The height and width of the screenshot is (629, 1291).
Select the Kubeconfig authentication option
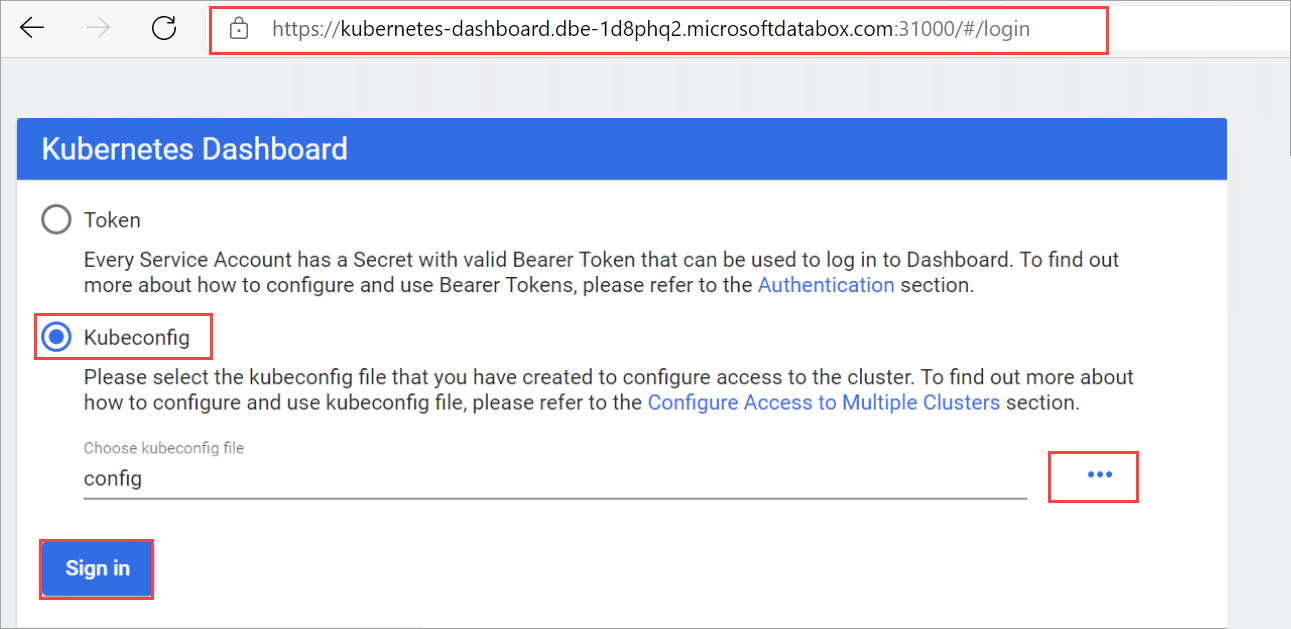pos(56,336)
